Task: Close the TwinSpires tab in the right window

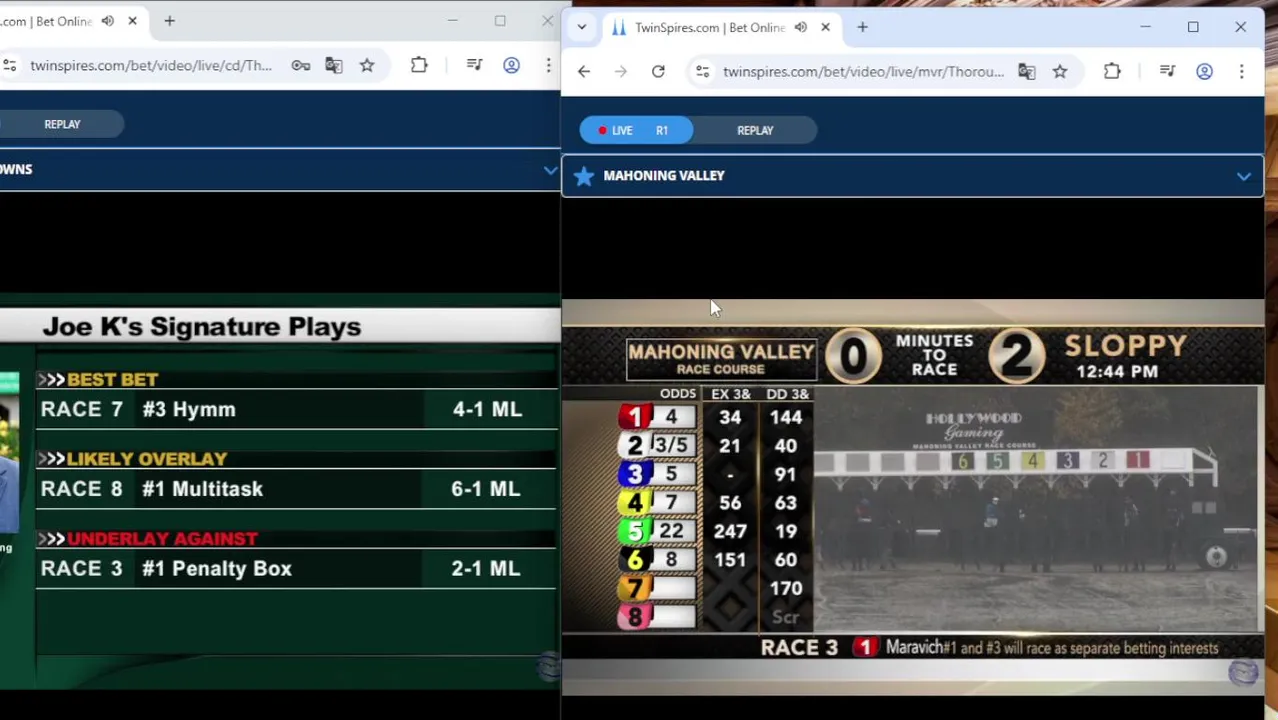Action: [825, 27]
